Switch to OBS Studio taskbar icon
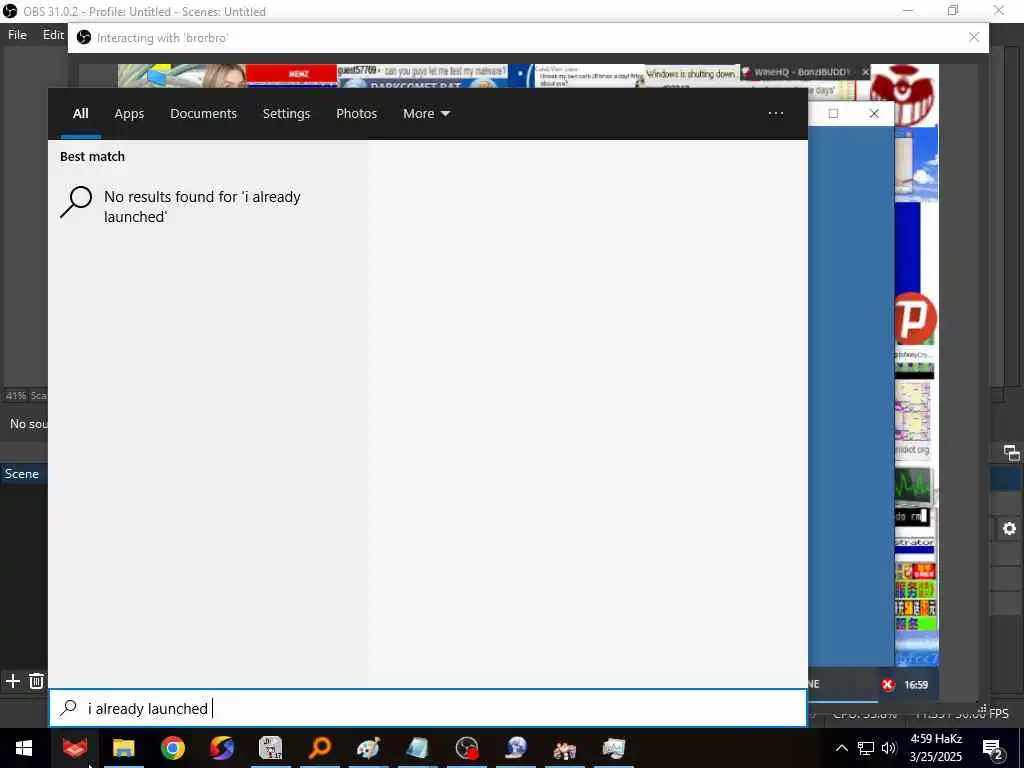Screen dimensions: 1024x768 point(467,748)
